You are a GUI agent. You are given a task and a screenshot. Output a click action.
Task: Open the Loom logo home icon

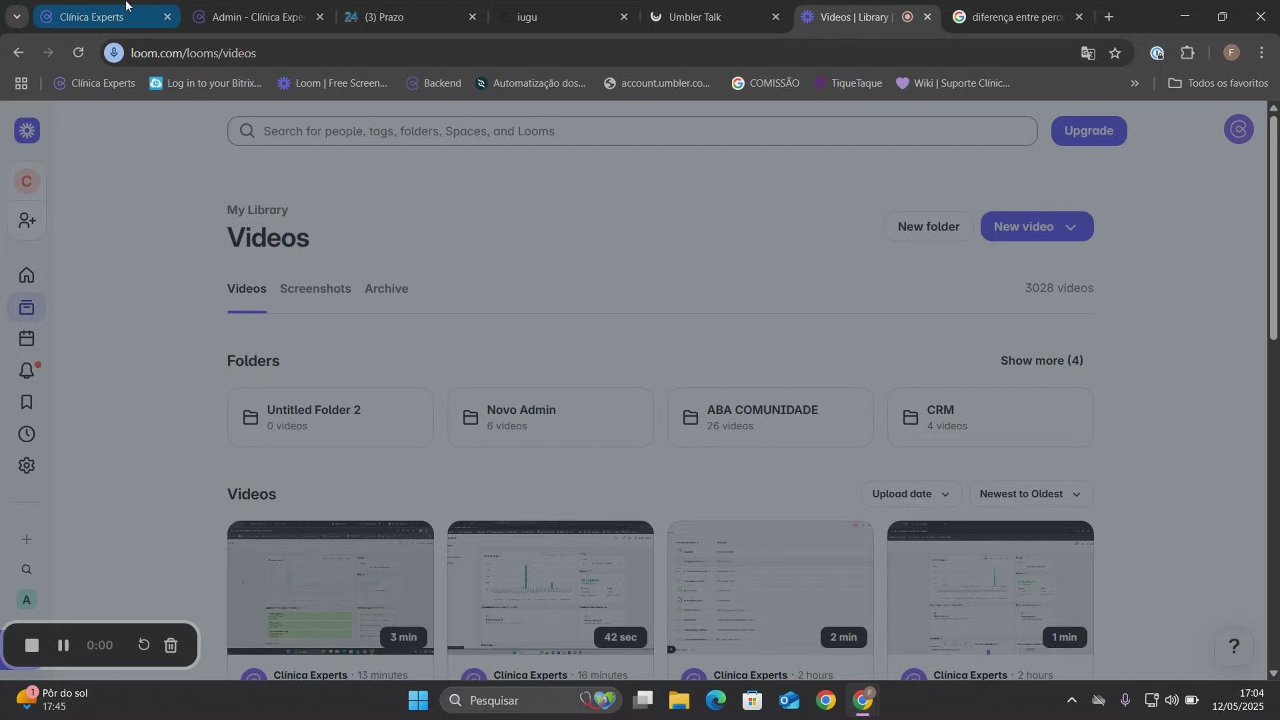pyautogui.click(x=28, y=130)
